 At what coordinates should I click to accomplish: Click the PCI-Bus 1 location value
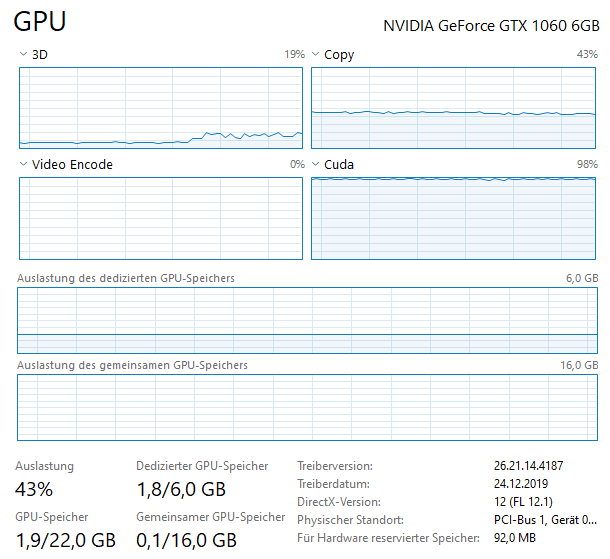pyautogui.click(x=545, y=520)
